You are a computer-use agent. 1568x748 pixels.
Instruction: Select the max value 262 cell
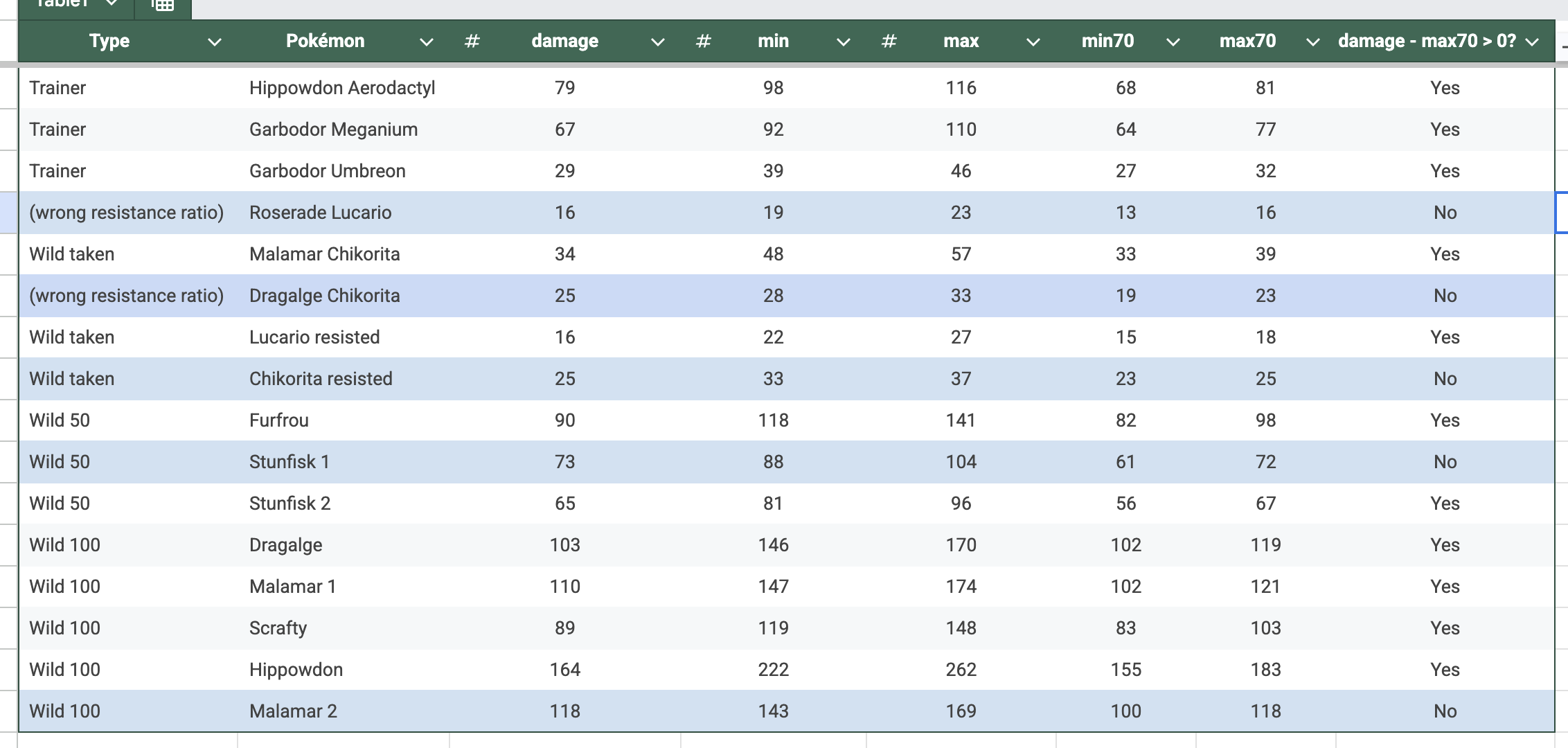[961, 670]
